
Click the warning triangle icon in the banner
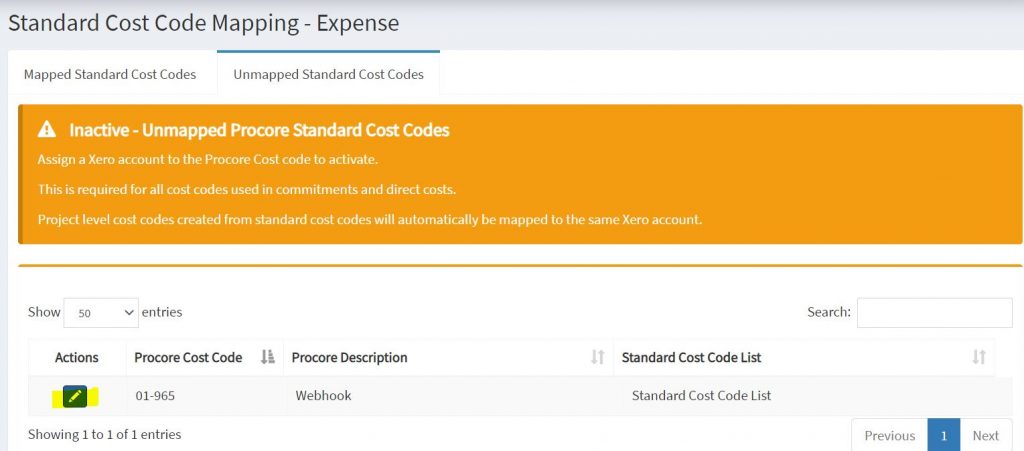click(x=47, y=130)
